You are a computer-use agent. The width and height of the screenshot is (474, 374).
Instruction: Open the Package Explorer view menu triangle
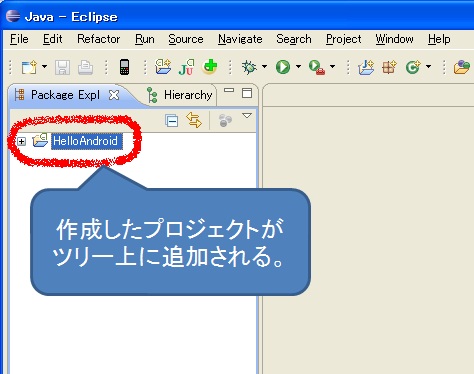pos(247,116)
